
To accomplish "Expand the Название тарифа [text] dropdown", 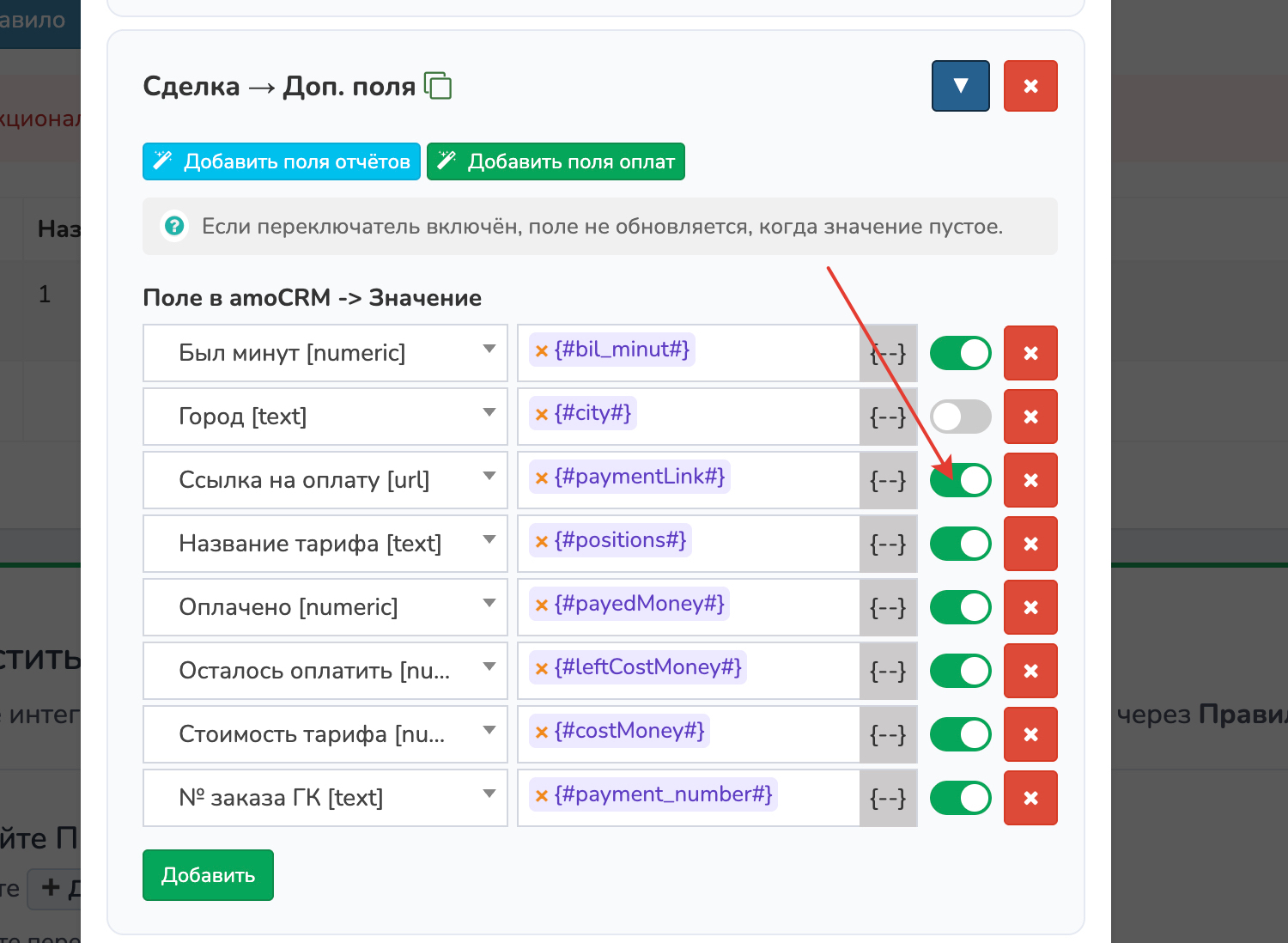I will coord(325,544).
